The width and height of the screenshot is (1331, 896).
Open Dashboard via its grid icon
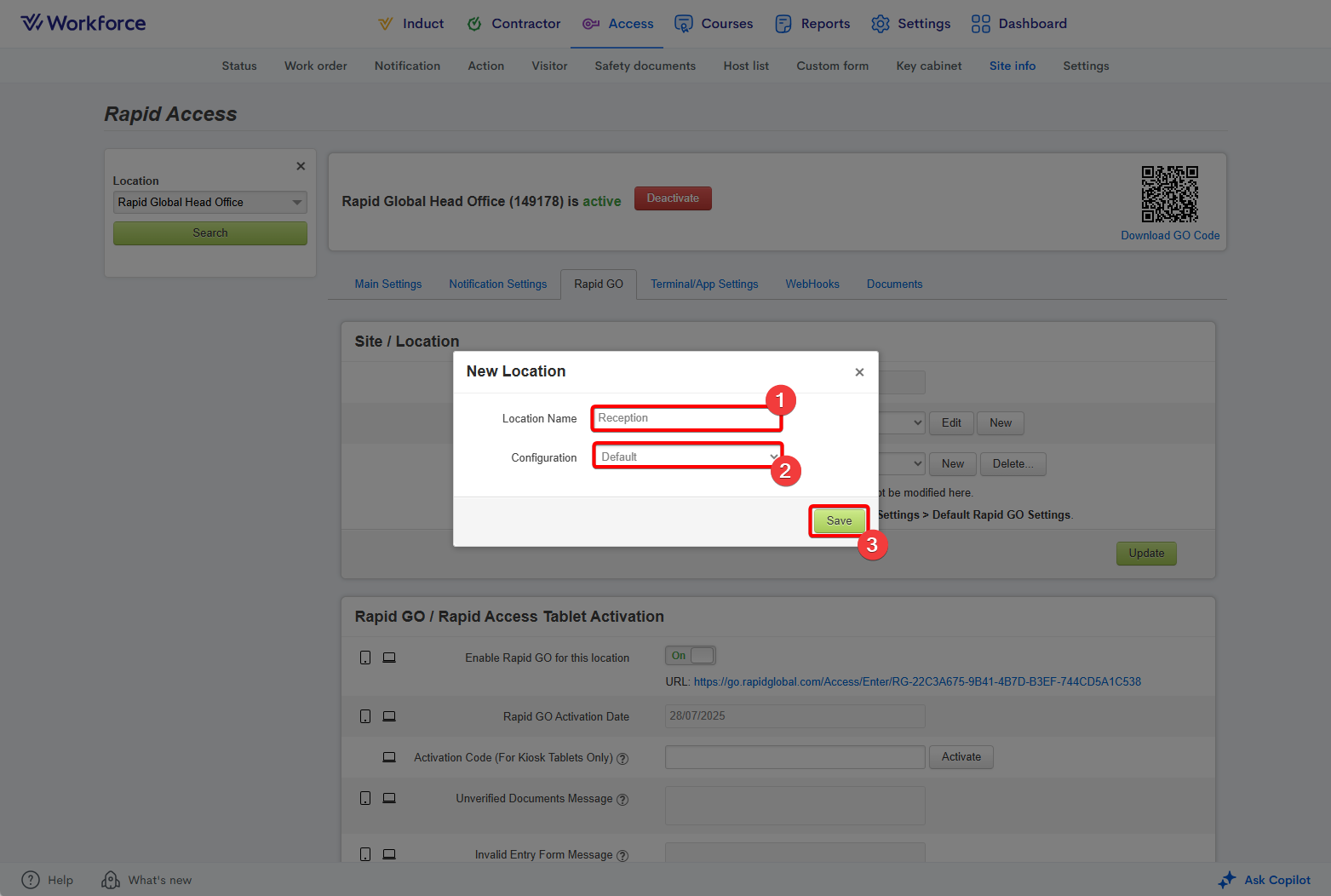(980, 24)
